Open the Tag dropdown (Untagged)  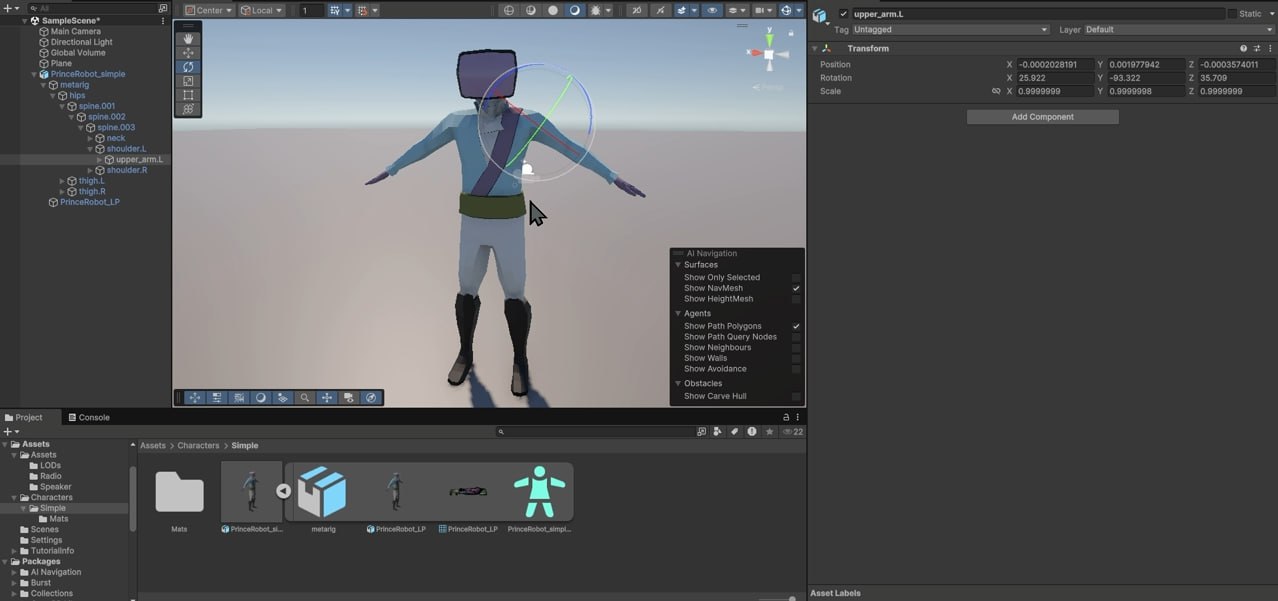951,30
